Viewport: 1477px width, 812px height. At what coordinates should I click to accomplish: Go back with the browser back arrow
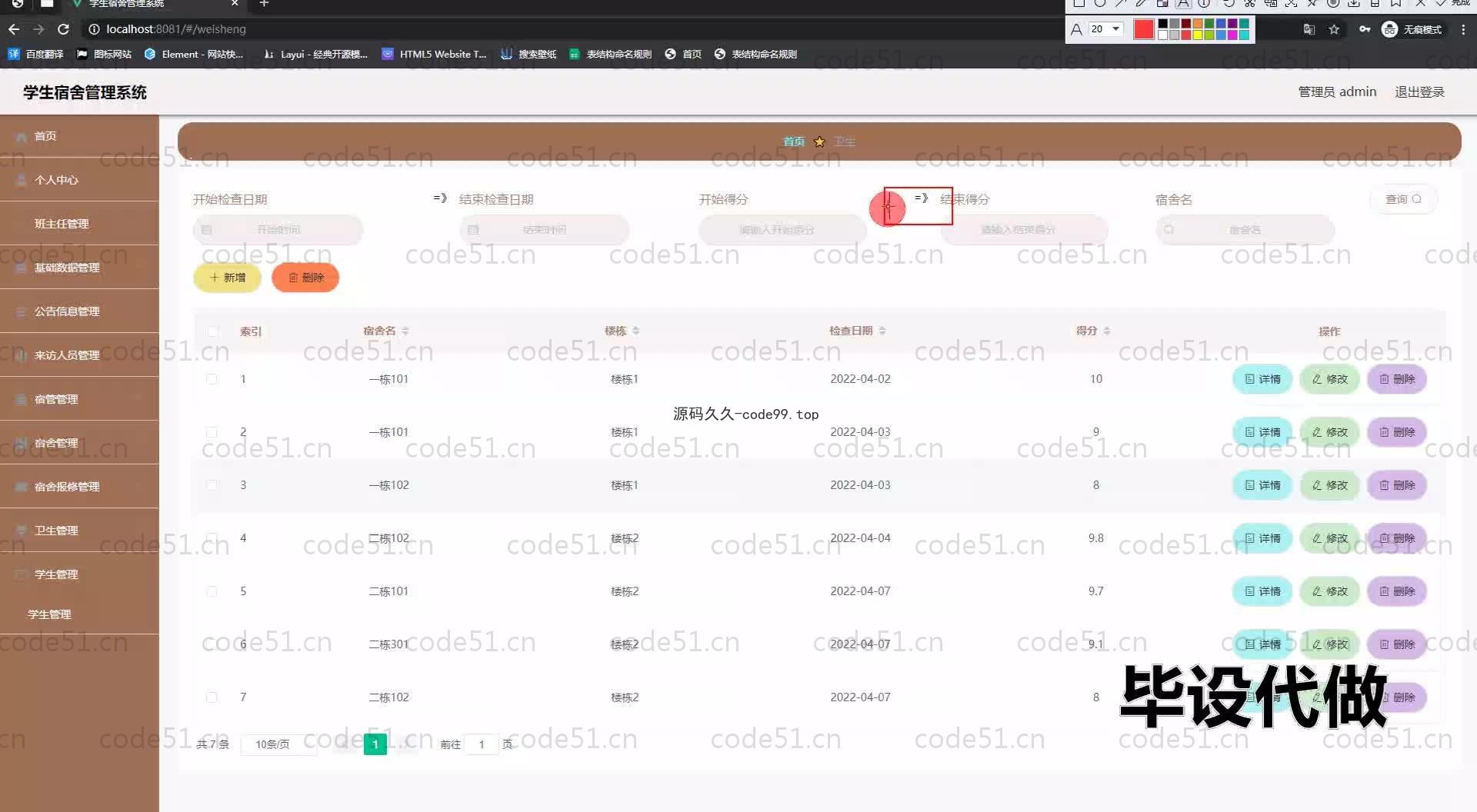coord(14,29)
